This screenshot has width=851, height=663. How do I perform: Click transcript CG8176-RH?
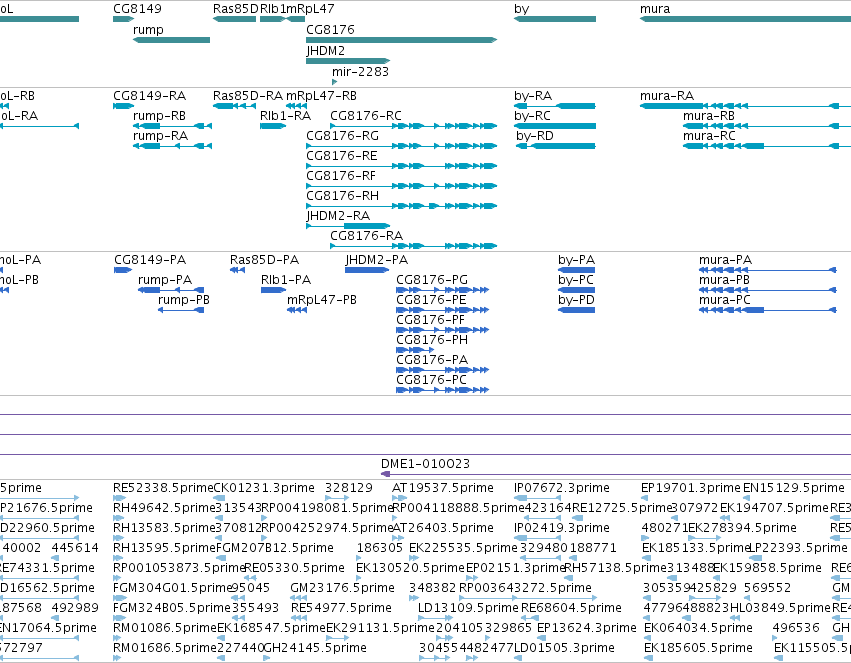point(342,196)
